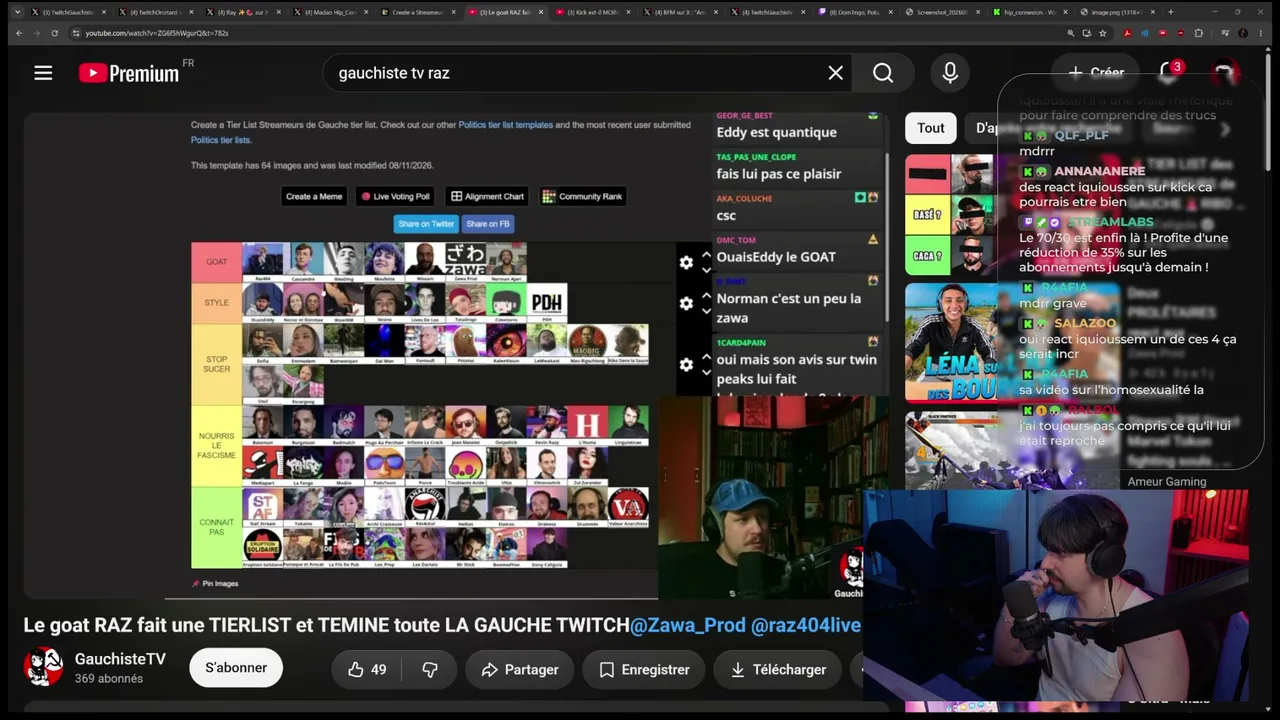The height and width of the screenshot is (720, 1280).
Task: Open the 'Ameur Gaming' channel name
Action: [1167, 482]
